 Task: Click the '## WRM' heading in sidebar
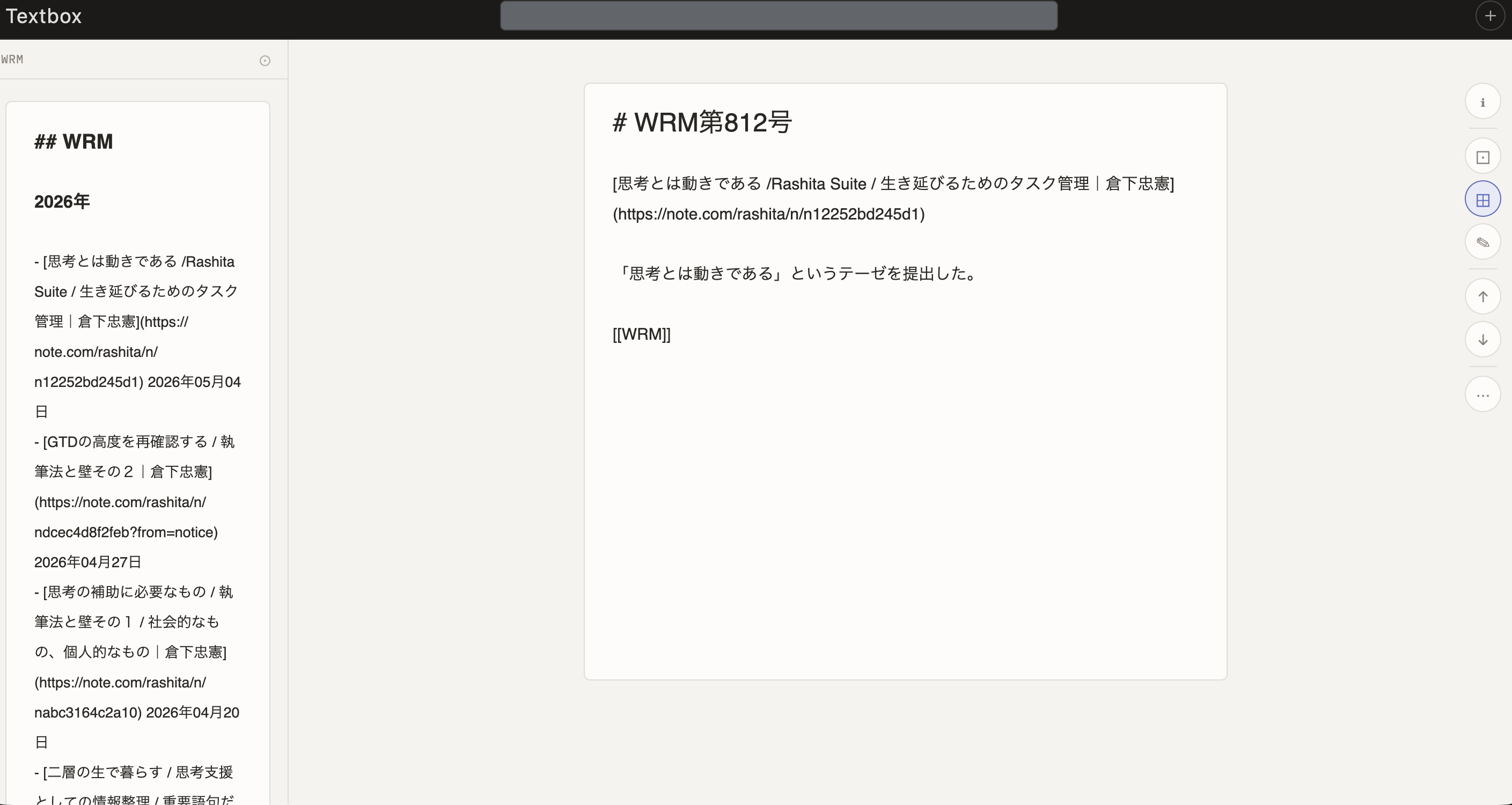tap(74, 142)
